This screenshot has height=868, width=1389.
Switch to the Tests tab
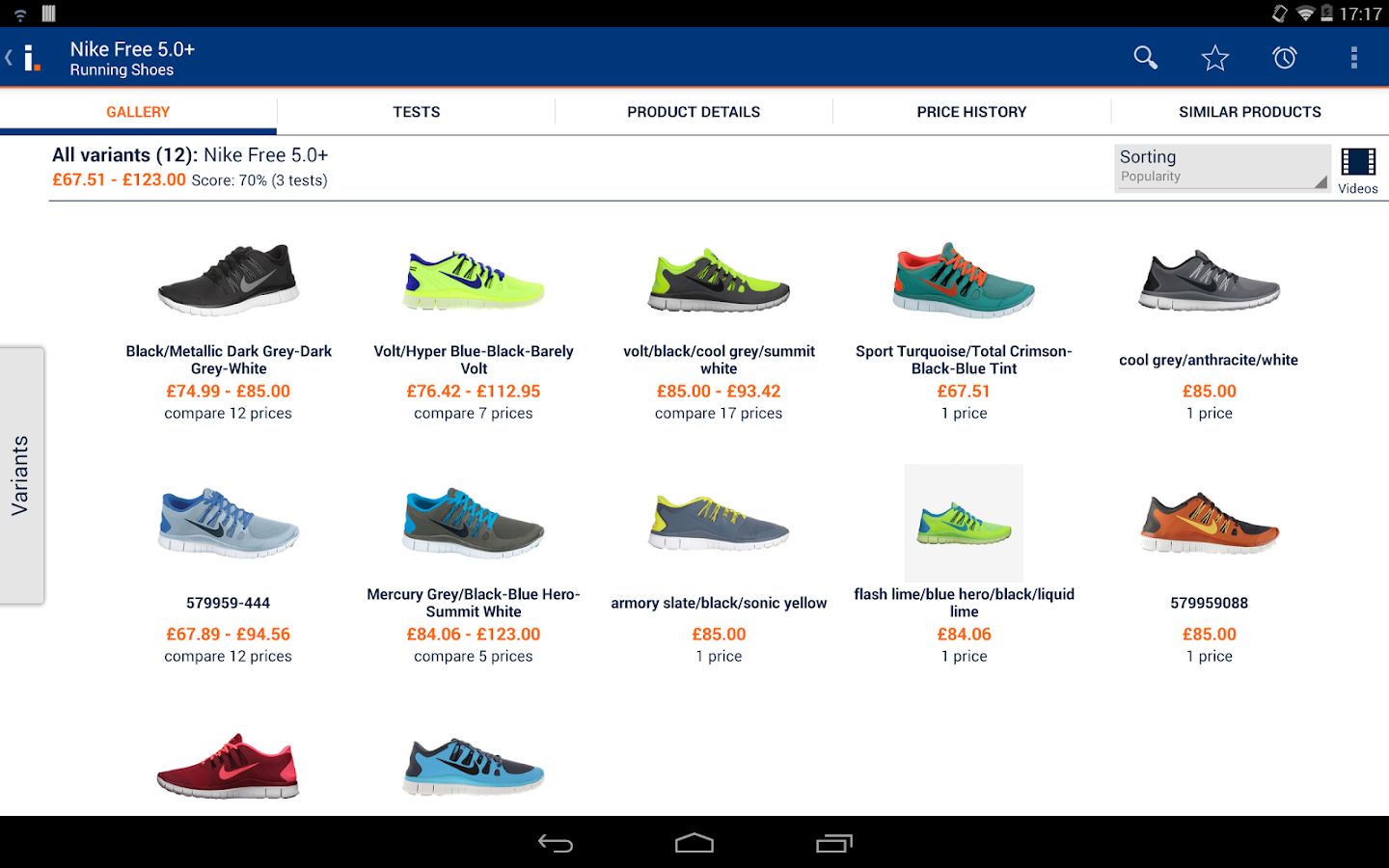[x=417, y=112]
